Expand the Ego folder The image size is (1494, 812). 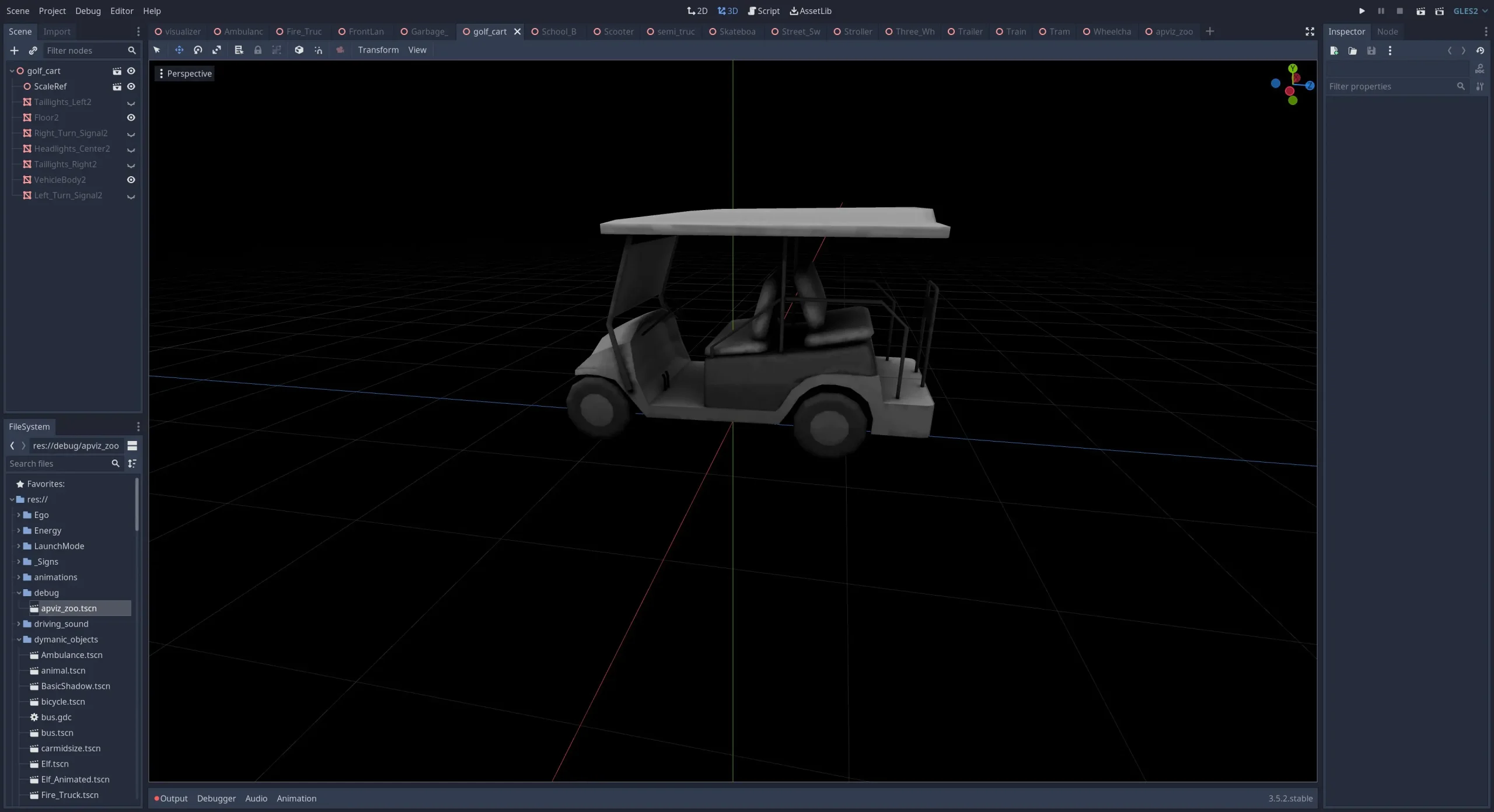click(19, 515)
